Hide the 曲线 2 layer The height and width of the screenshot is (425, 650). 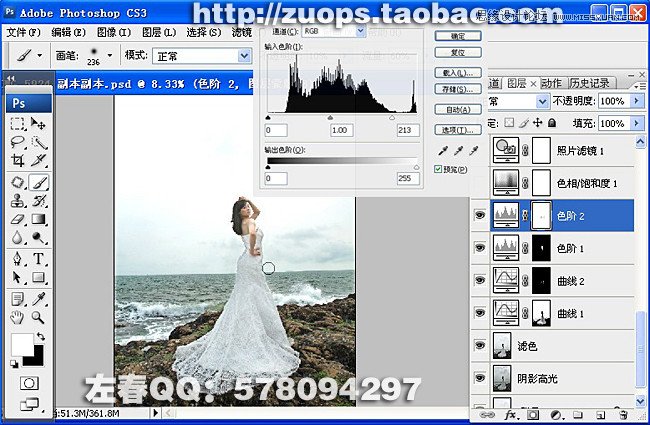(480, 280)
